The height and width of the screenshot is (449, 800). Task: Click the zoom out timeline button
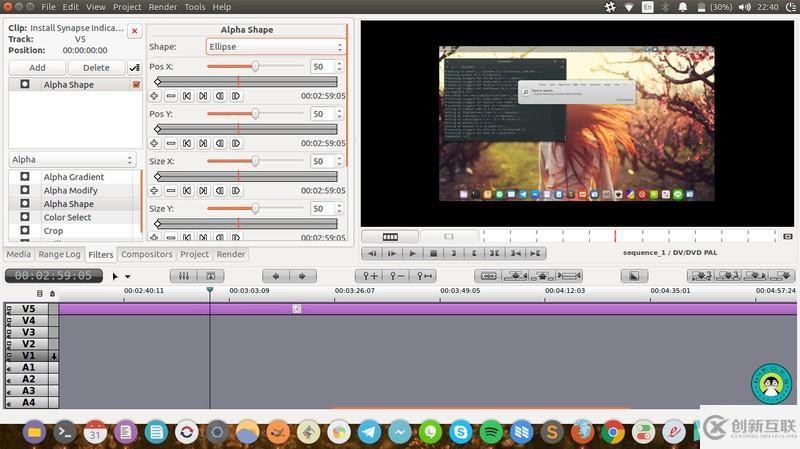pyautogui.click(x=397, y=276)
